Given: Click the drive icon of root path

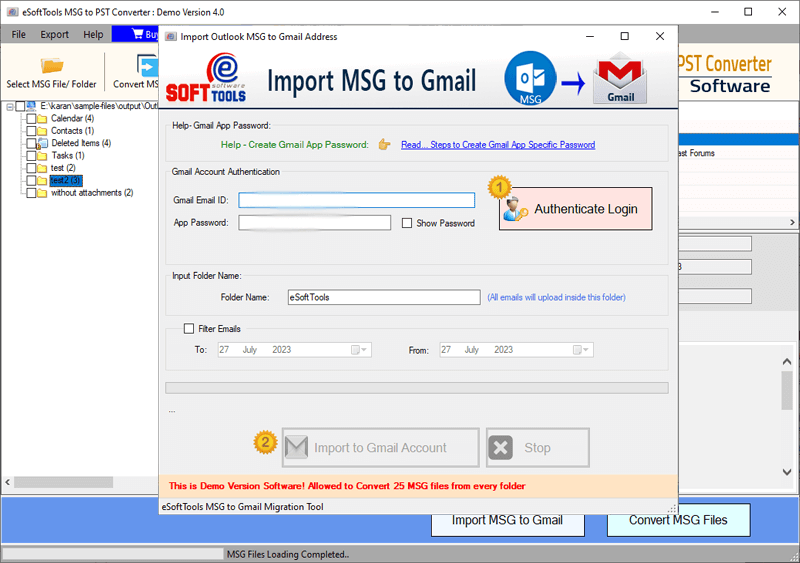Looking at the screenshot, I should [31, 106].
